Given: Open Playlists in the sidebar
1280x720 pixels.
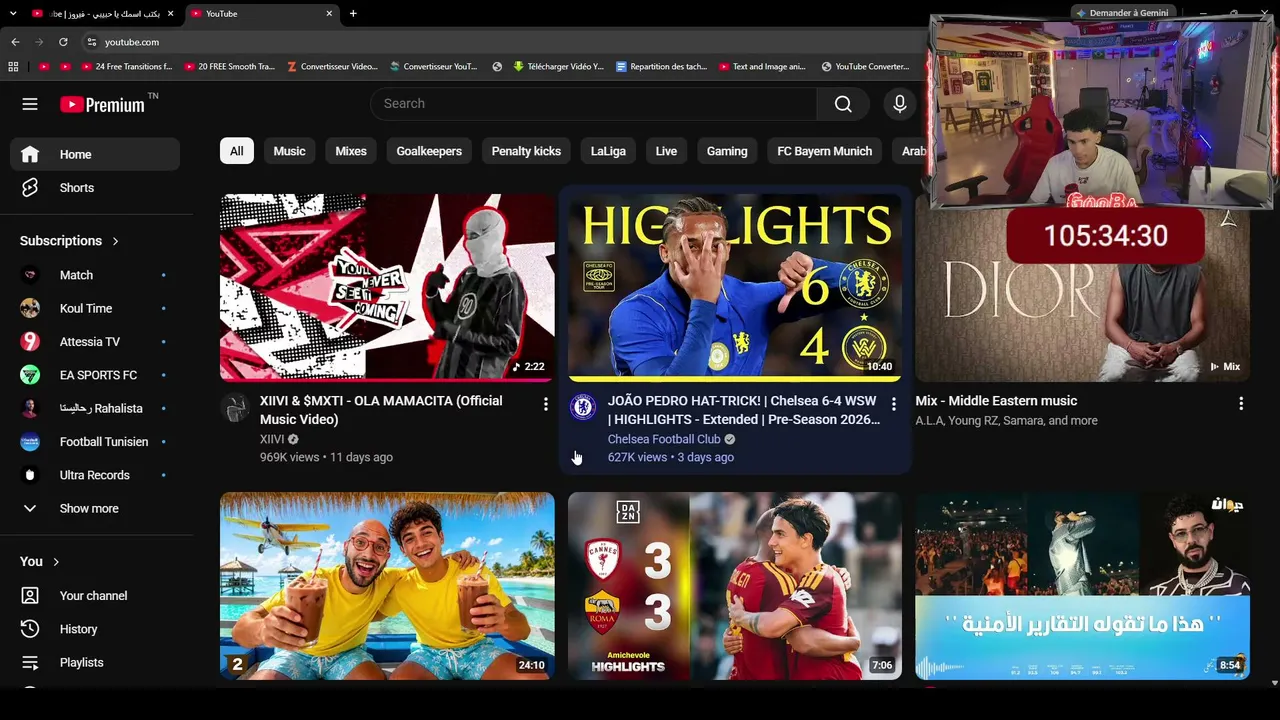Looking at the screenshot, I should pyautogui.click(x=97, y=662).
